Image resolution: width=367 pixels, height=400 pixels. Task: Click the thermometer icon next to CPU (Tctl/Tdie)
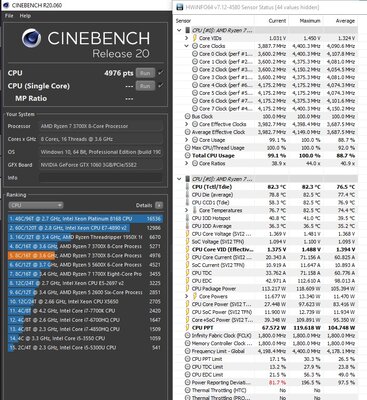[187, 187]
